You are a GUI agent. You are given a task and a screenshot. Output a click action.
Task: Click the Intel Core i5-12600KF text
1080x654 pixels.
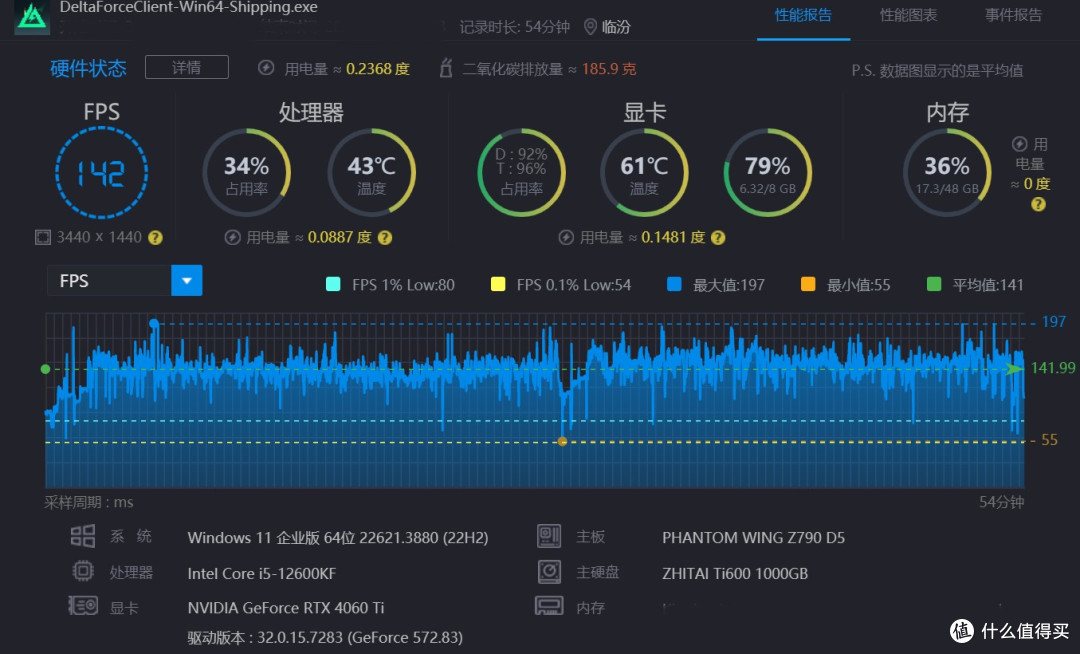[262, 573]
